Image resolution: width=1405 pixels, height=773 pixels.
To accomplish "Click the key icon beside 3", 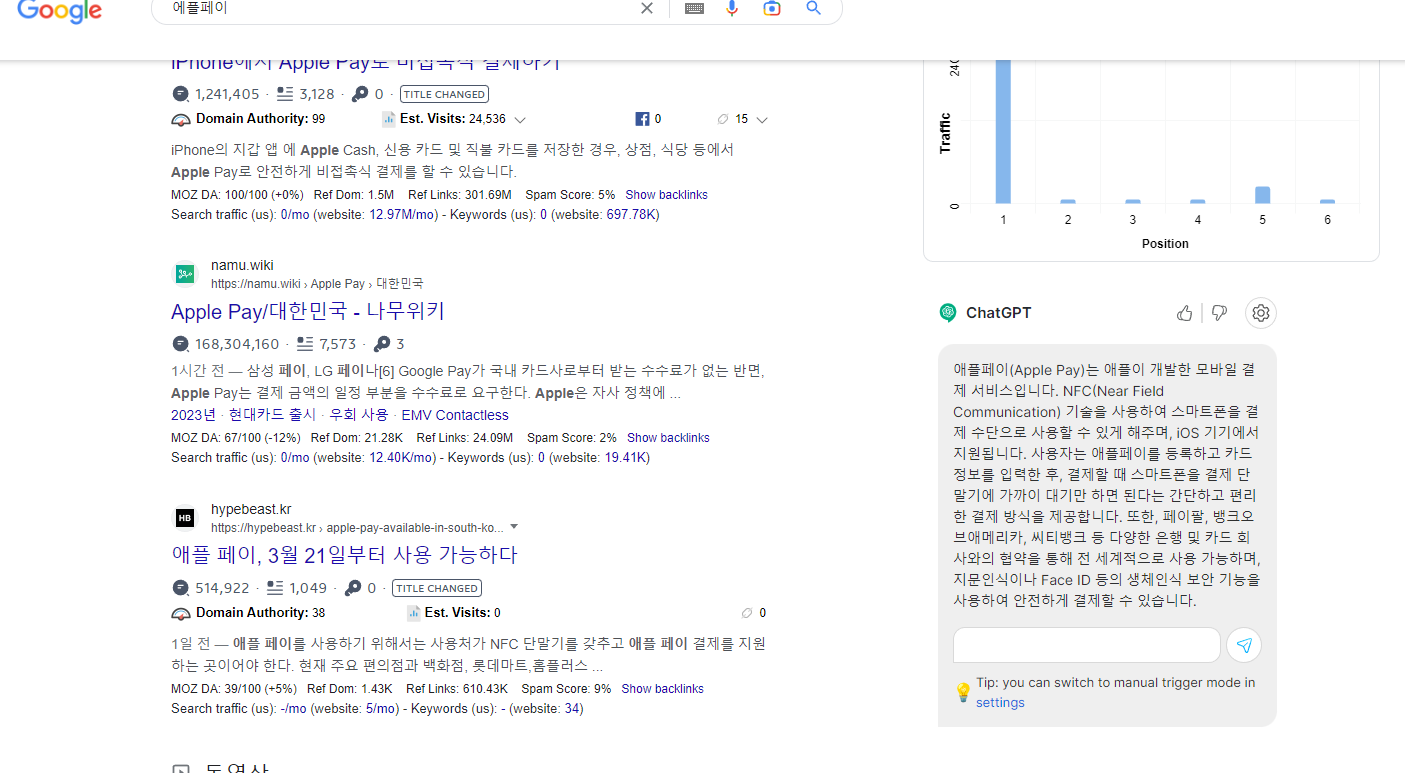I will click(382, 344).
